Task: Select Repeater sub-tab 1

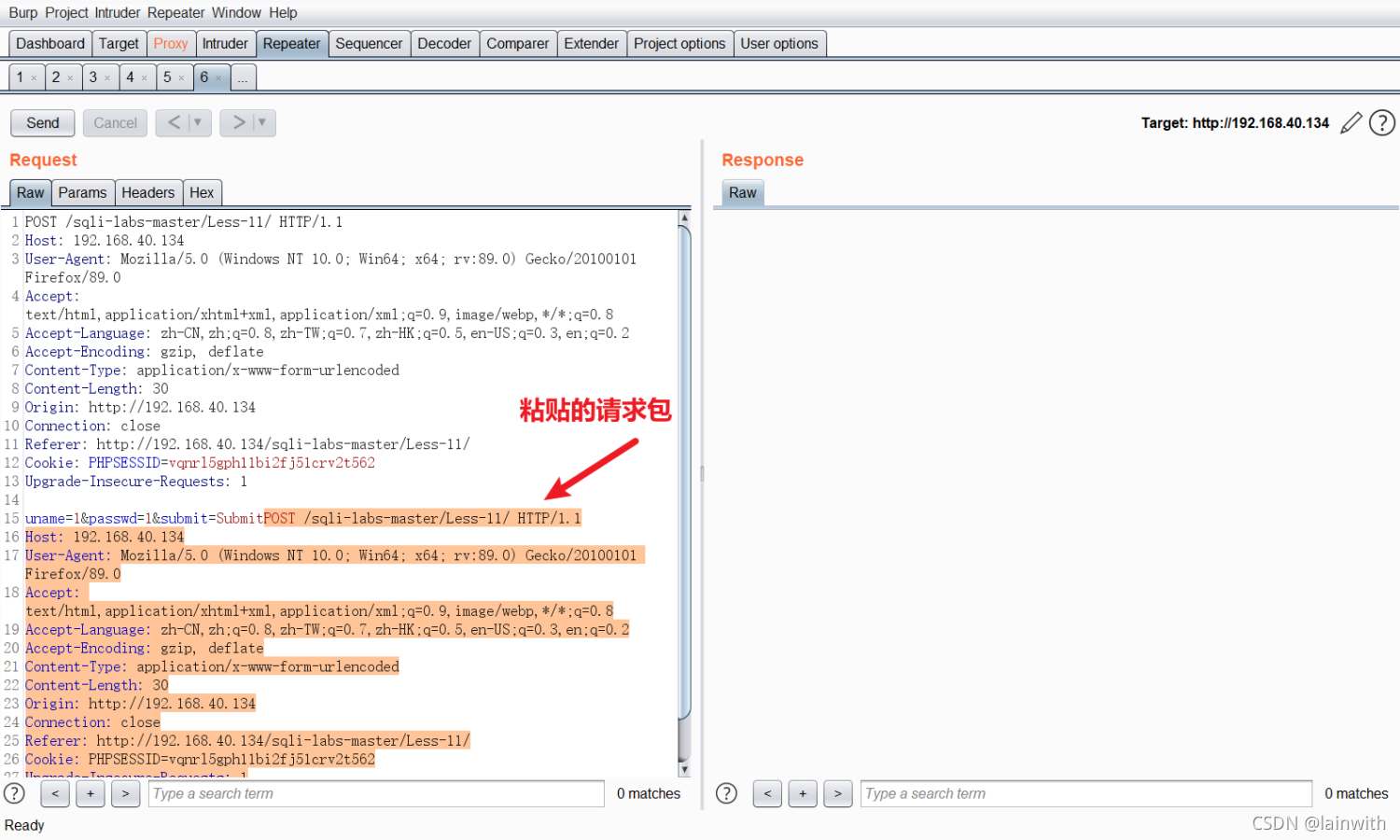Action: pyautogui.click(x=20, y=77)
